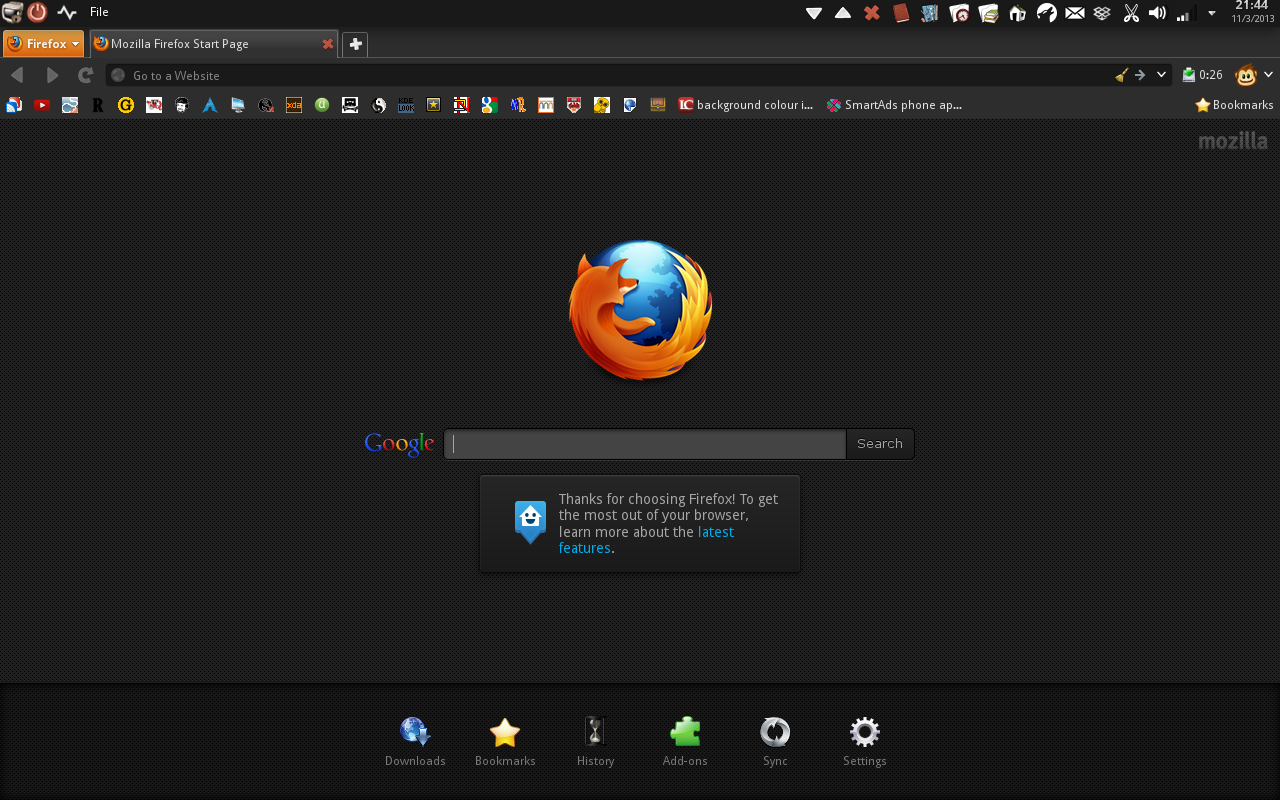The image size is (1280, 800).
Task: Go forward to the next page
Action: (x=52, y=75)
